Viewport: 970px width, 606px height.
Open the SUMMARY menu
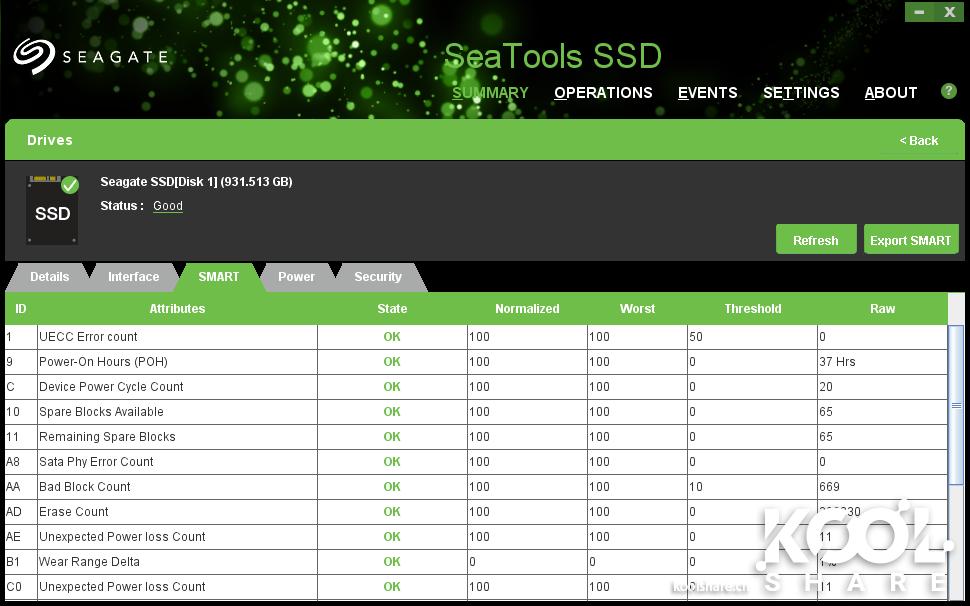pos(490,93)
